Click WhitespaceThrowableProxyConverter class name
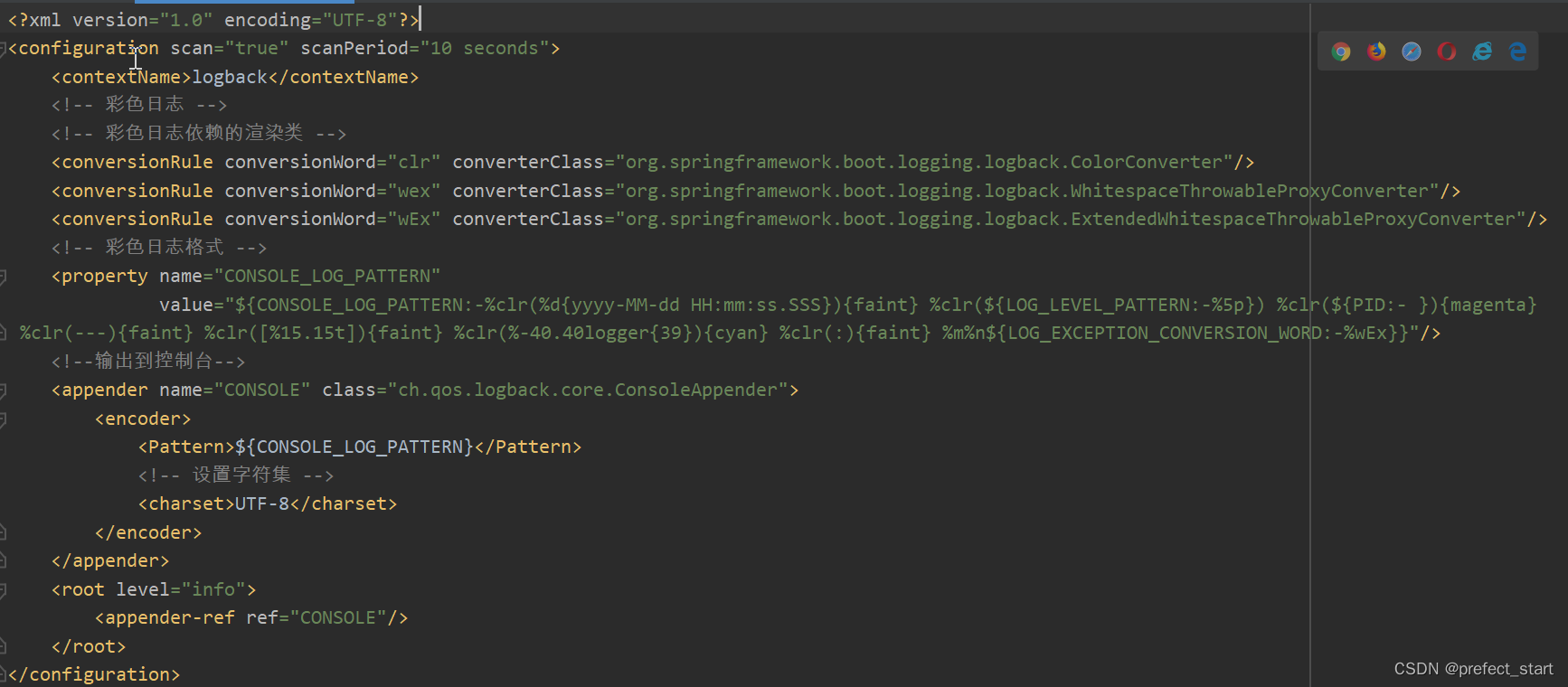 coord(1250,191)
